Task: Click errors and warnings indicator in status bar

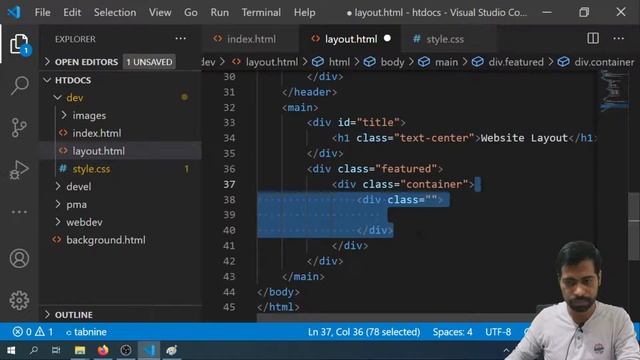Action: (x=33, y=331)
